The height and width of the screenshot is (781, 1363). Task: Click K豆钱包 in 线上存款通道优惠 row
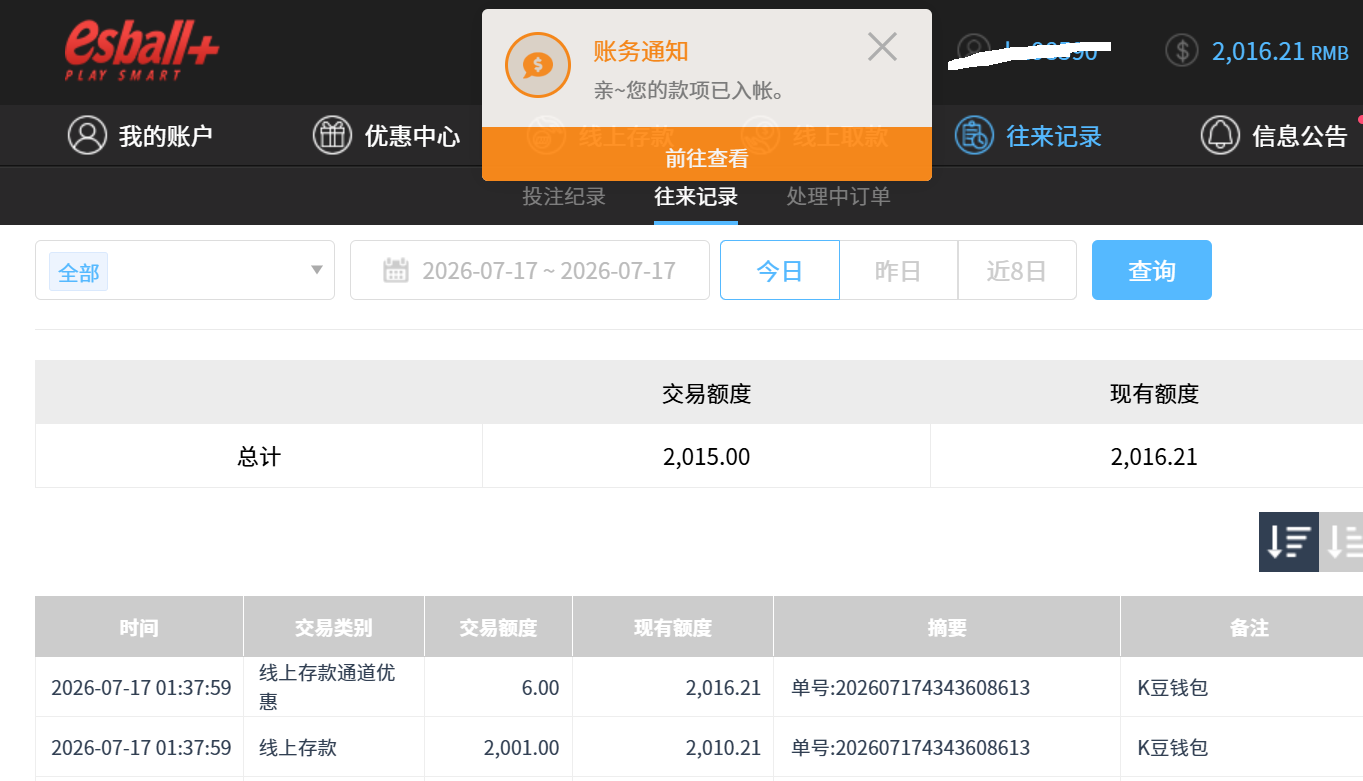coord(1173,688)
